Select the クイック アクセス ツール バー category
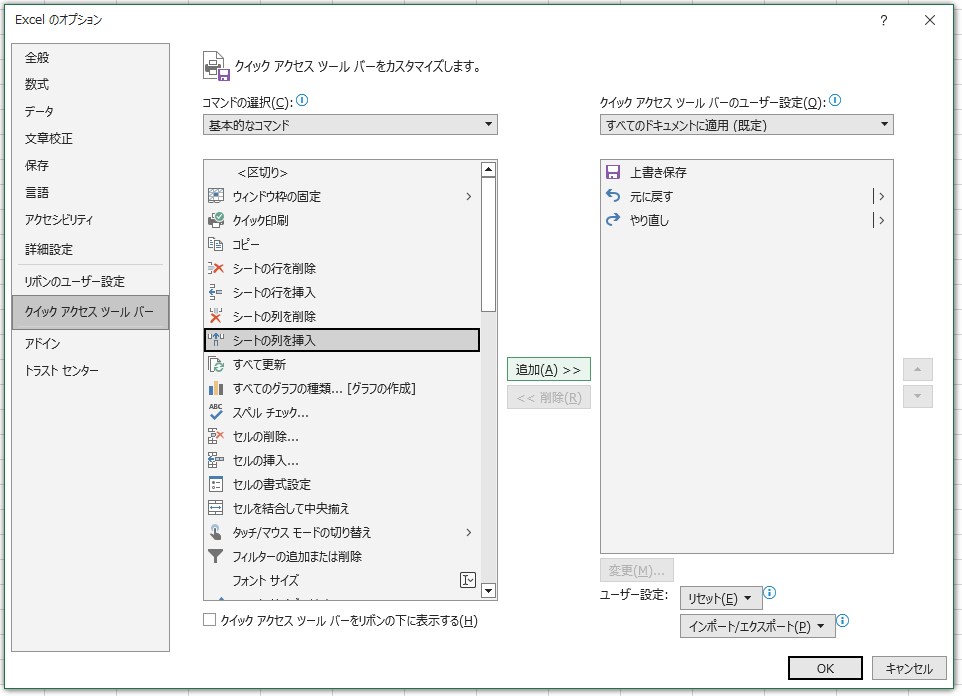962x696 pixels. tap(90, 312)
